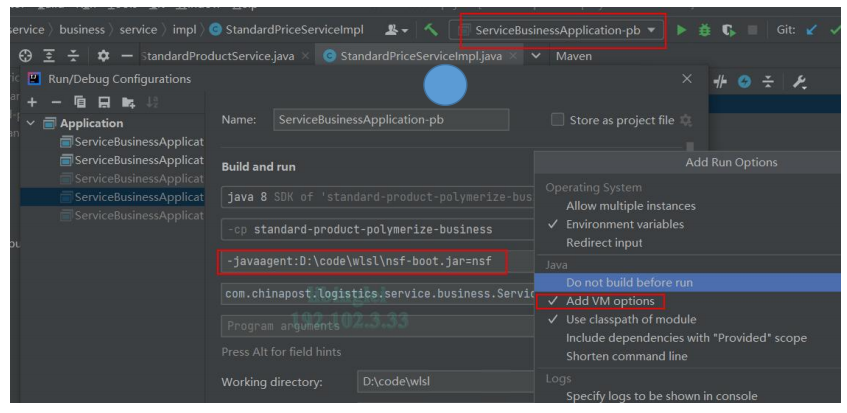847x413 pixels.
Task: Click the Save Configuration icon
Action: (104, 102)
